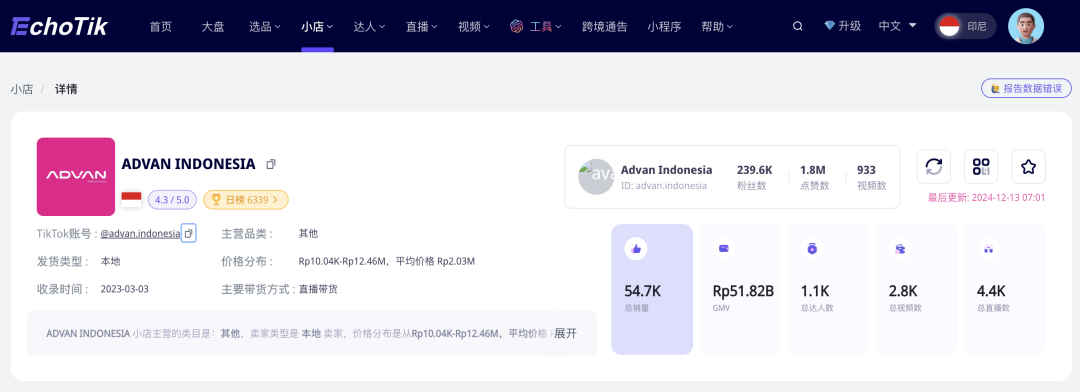Image resolution: width=1080 pixels, height=392 pixels.
Task: Expand the shop description with 展开
Action: click(565, 333)
